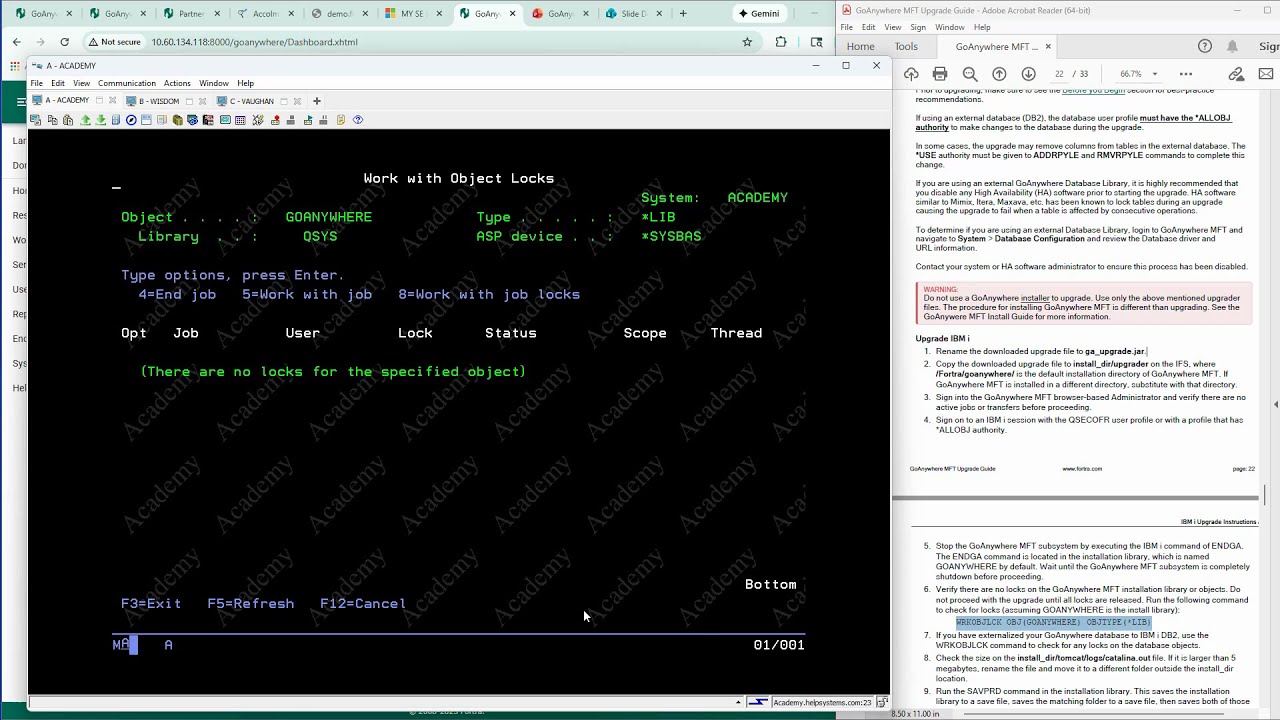Click the green upload arrow in emulator toolbar

tap(85, 120)
